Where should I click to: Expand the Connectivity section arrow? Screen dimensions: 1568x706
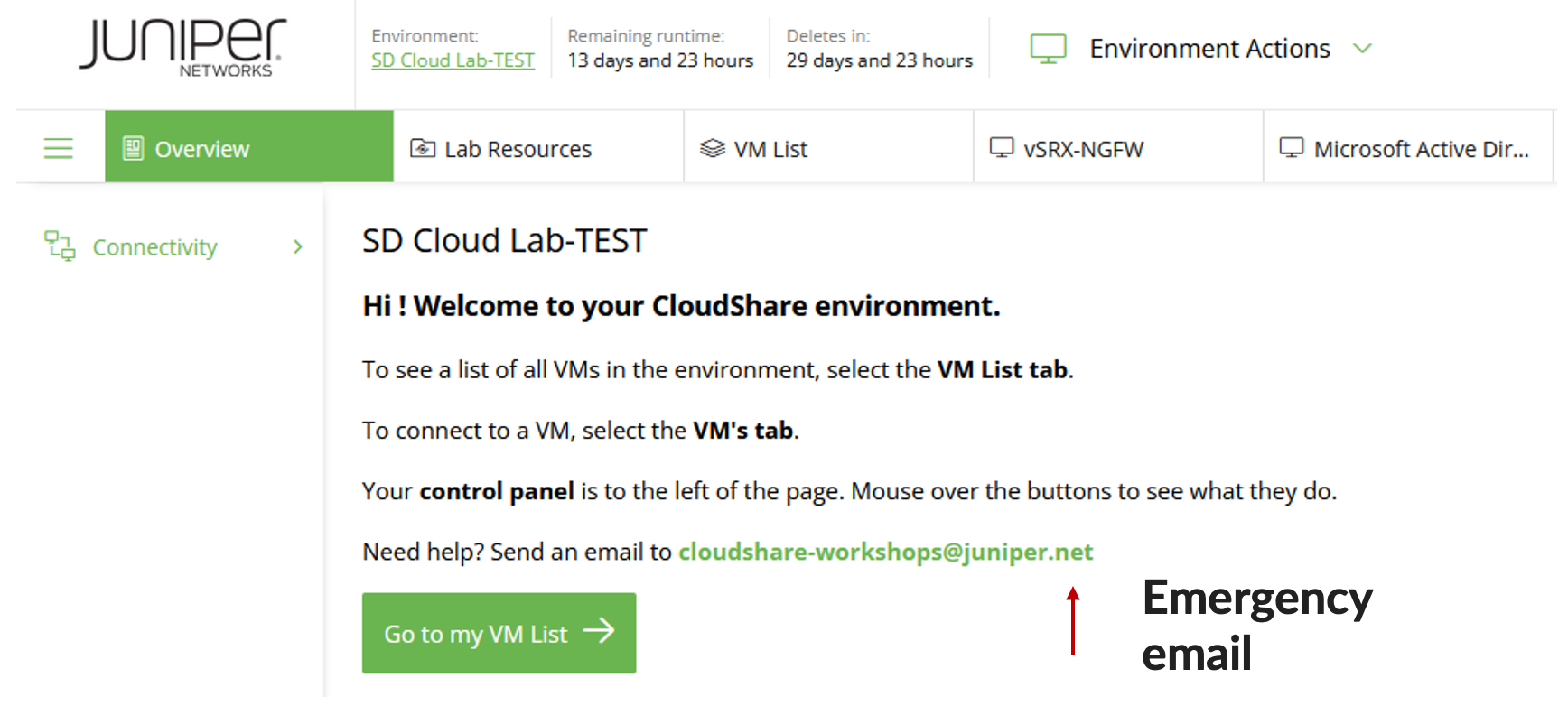(x=298, y=246)
